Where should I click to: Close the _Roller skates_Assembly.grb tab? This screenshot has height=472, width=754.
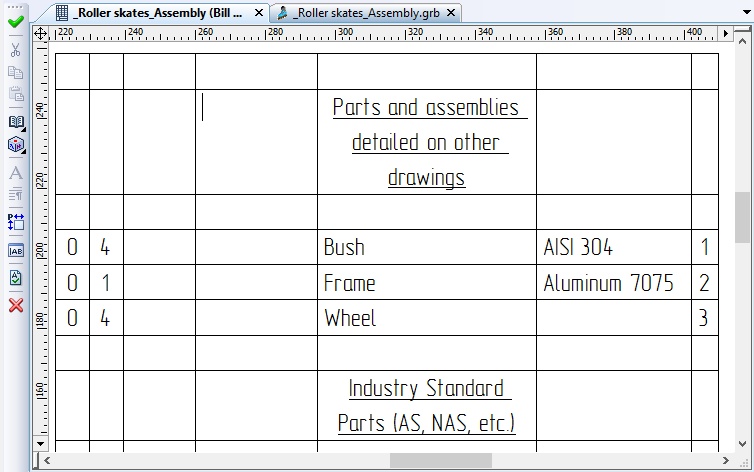pyautogui.click(x=451, y=13)
